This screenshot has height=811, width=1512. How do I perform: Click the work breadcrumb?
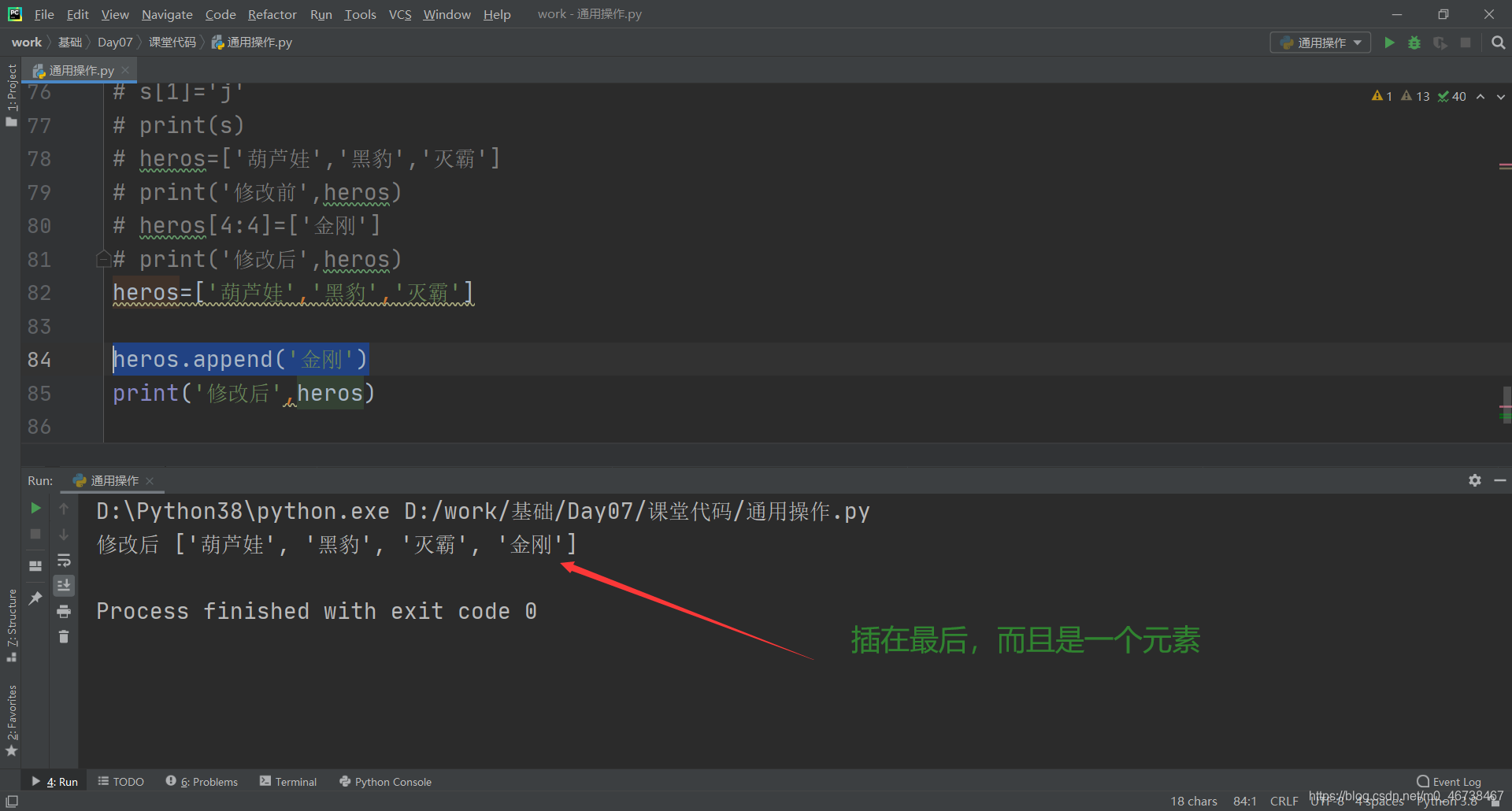coord(27,43)
